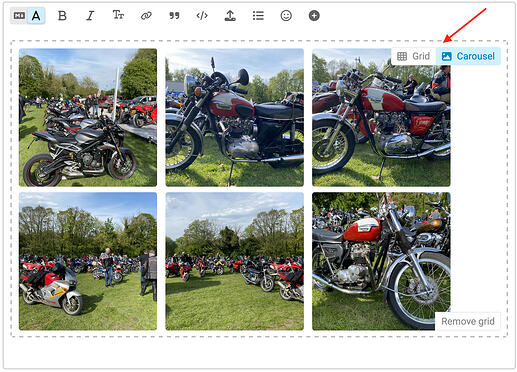Click the Remove grid button
The width and height of the screenshot is (517, 372).
[468, 321]
